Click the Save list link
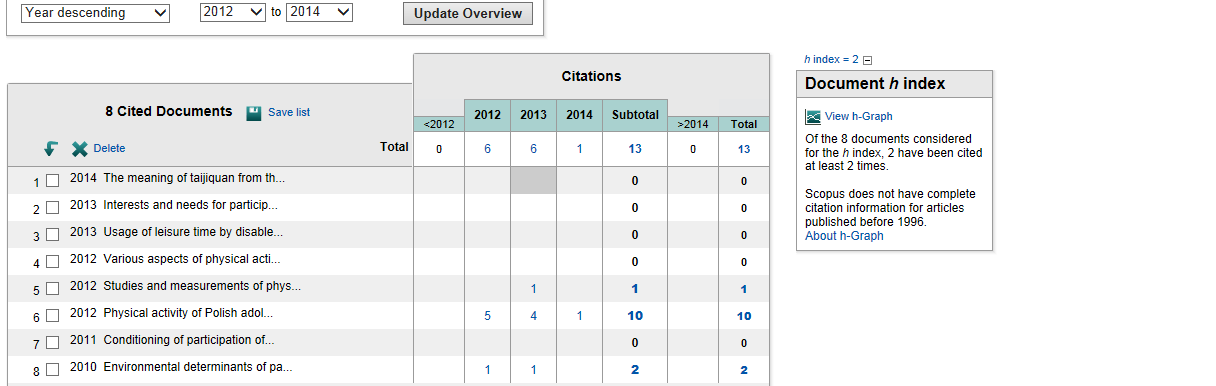1216x386 pixels. click(x=289, y=112)
